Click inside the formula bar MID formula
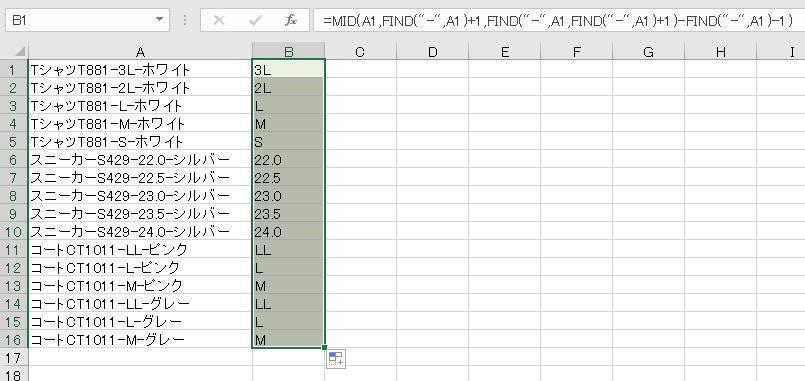Image resolution: width=805 pixels, height=381 pixels. [559, 21]
